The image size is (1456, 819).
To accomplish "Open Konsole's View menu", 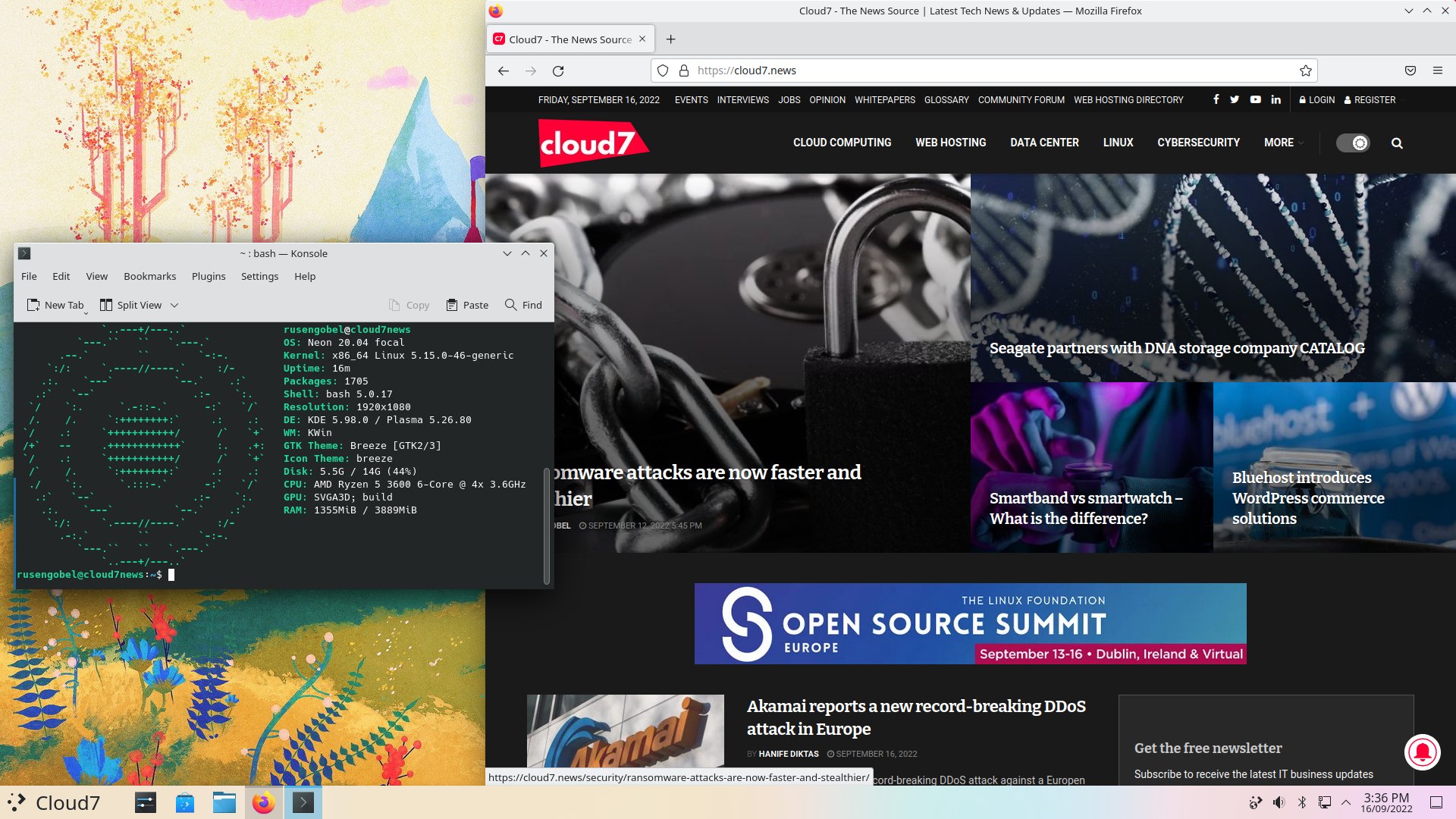I will 97,276.
